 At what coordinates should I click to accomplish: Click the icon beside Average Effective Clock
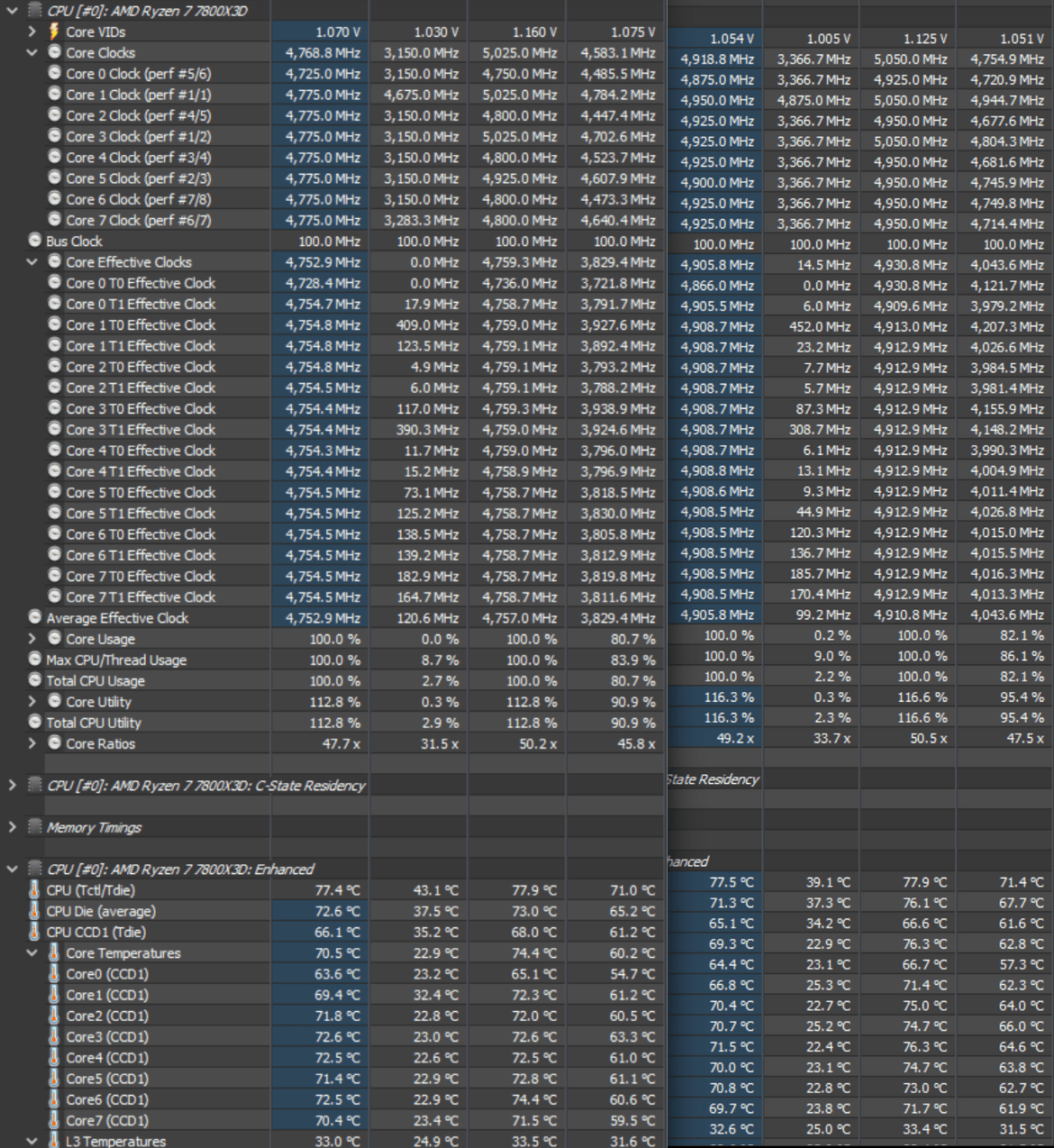click(x=35, y=617)
